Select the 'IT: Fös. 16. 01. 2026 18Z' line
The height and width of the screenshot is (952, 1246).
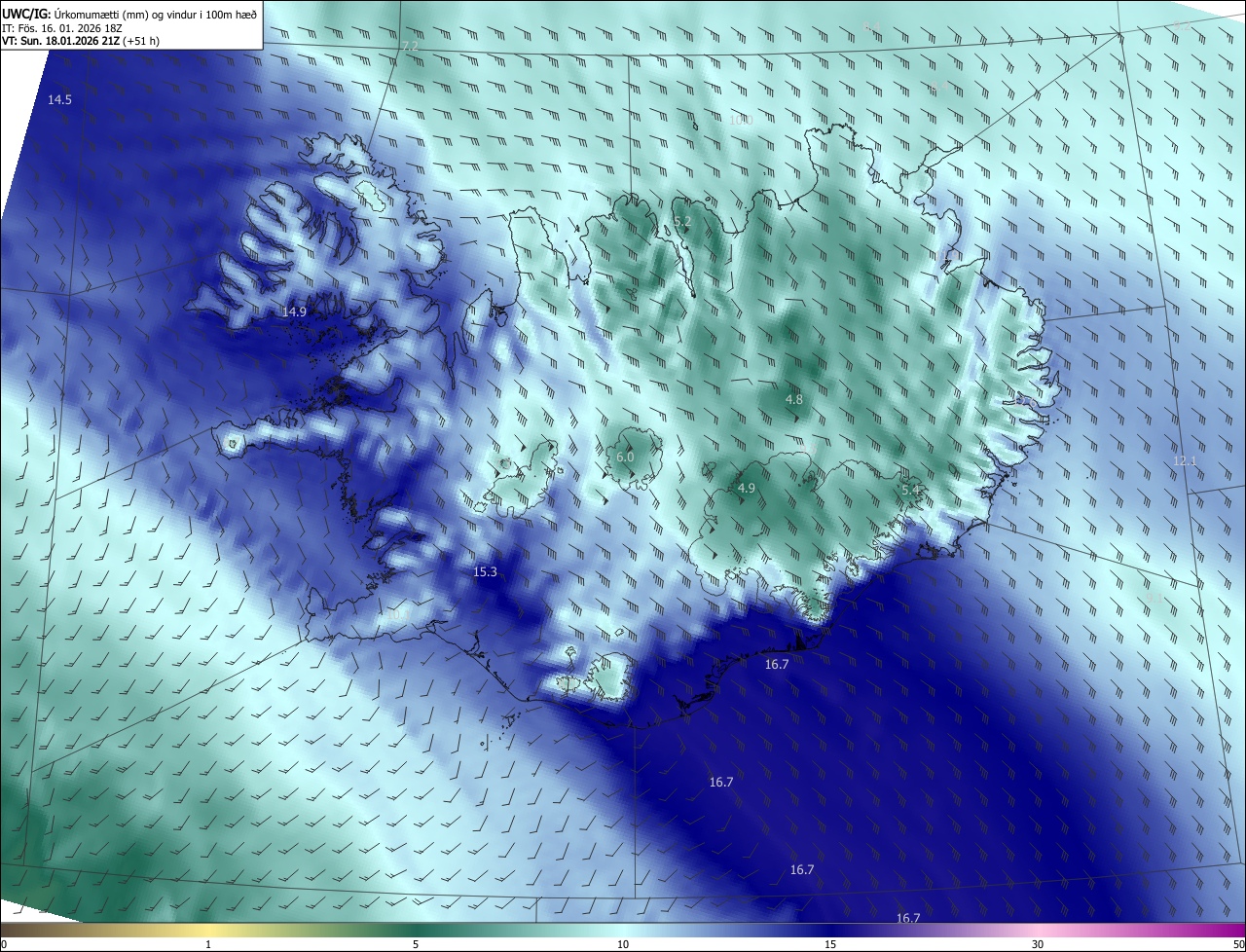61,27
